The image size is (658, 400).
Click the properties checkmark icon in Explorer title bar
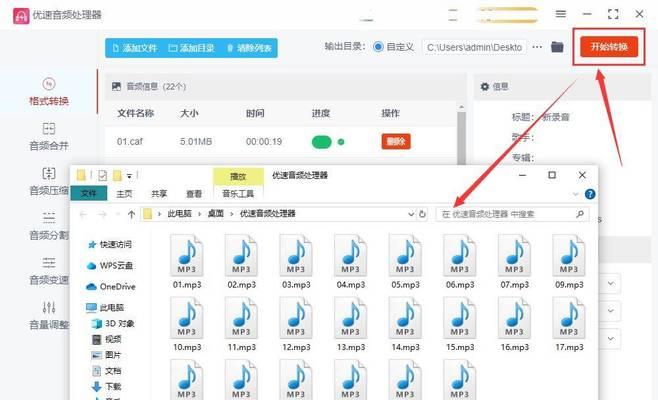tap(102, 175)
